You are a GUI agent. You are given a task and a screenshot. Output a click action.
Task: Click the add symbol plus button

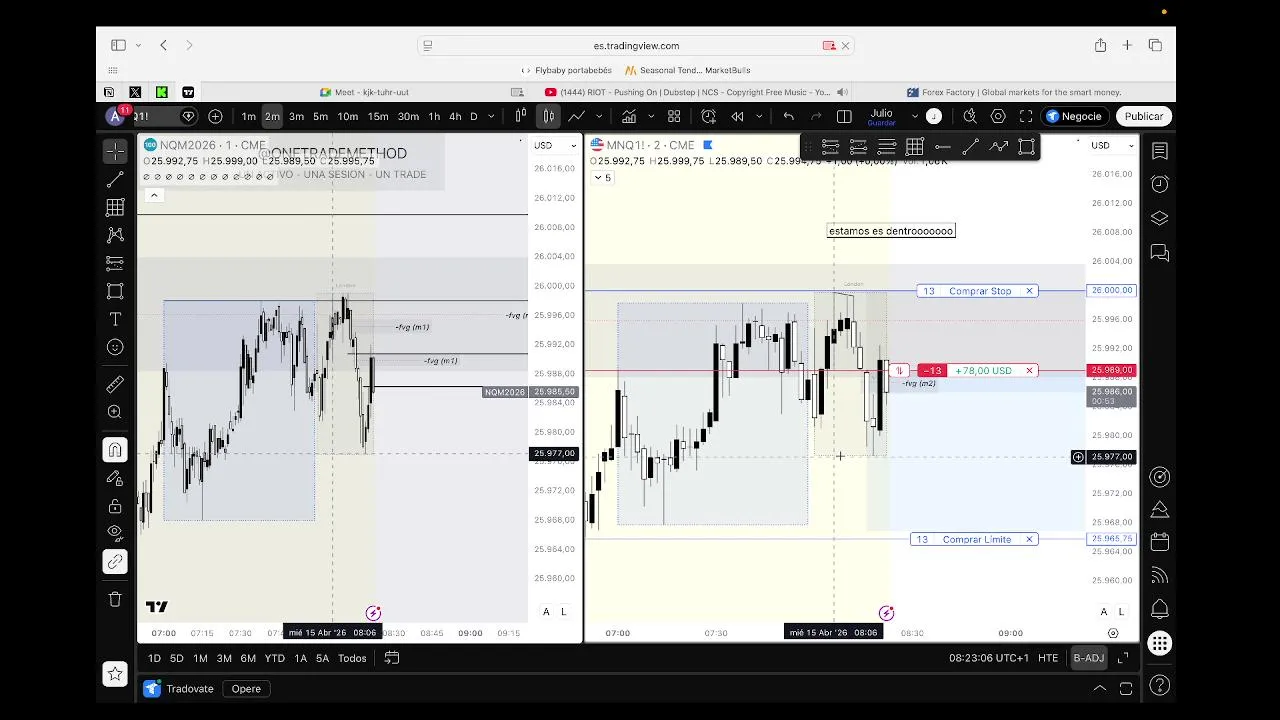pyautogui.click(x=215, y=116)
